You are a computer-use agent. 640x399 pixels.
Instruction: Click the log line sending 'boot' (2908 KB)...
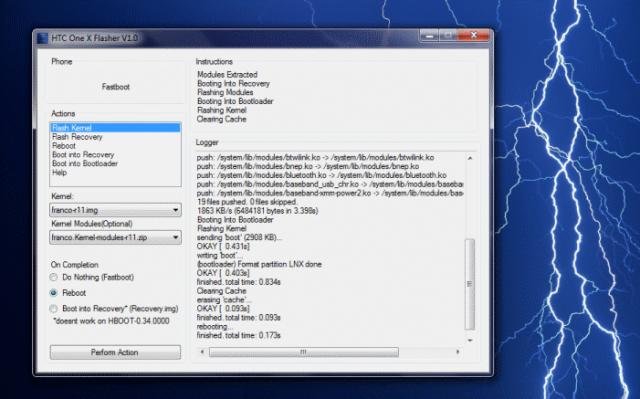coord(239,237)
